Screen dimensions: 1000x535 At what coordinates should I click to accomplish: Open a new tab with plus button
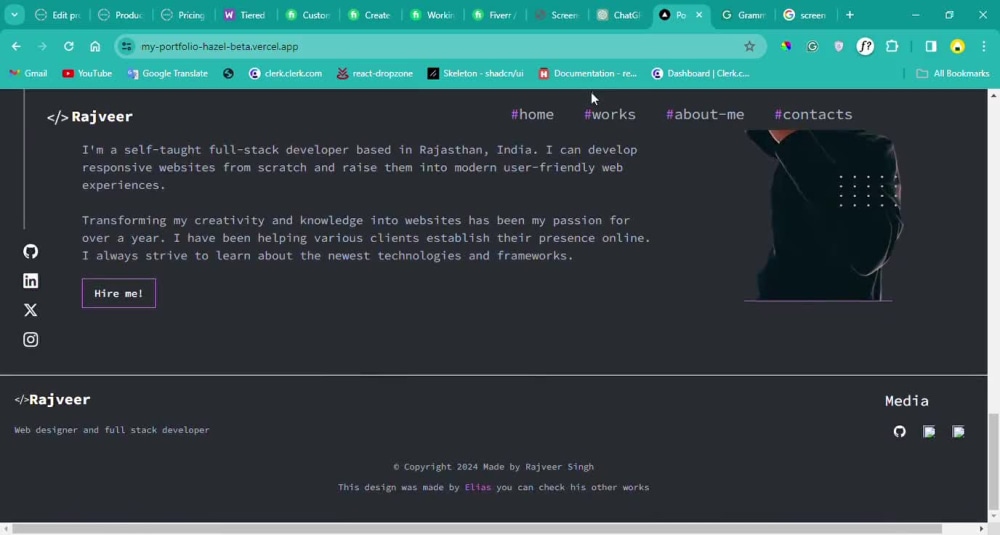[x=849, y=15]
